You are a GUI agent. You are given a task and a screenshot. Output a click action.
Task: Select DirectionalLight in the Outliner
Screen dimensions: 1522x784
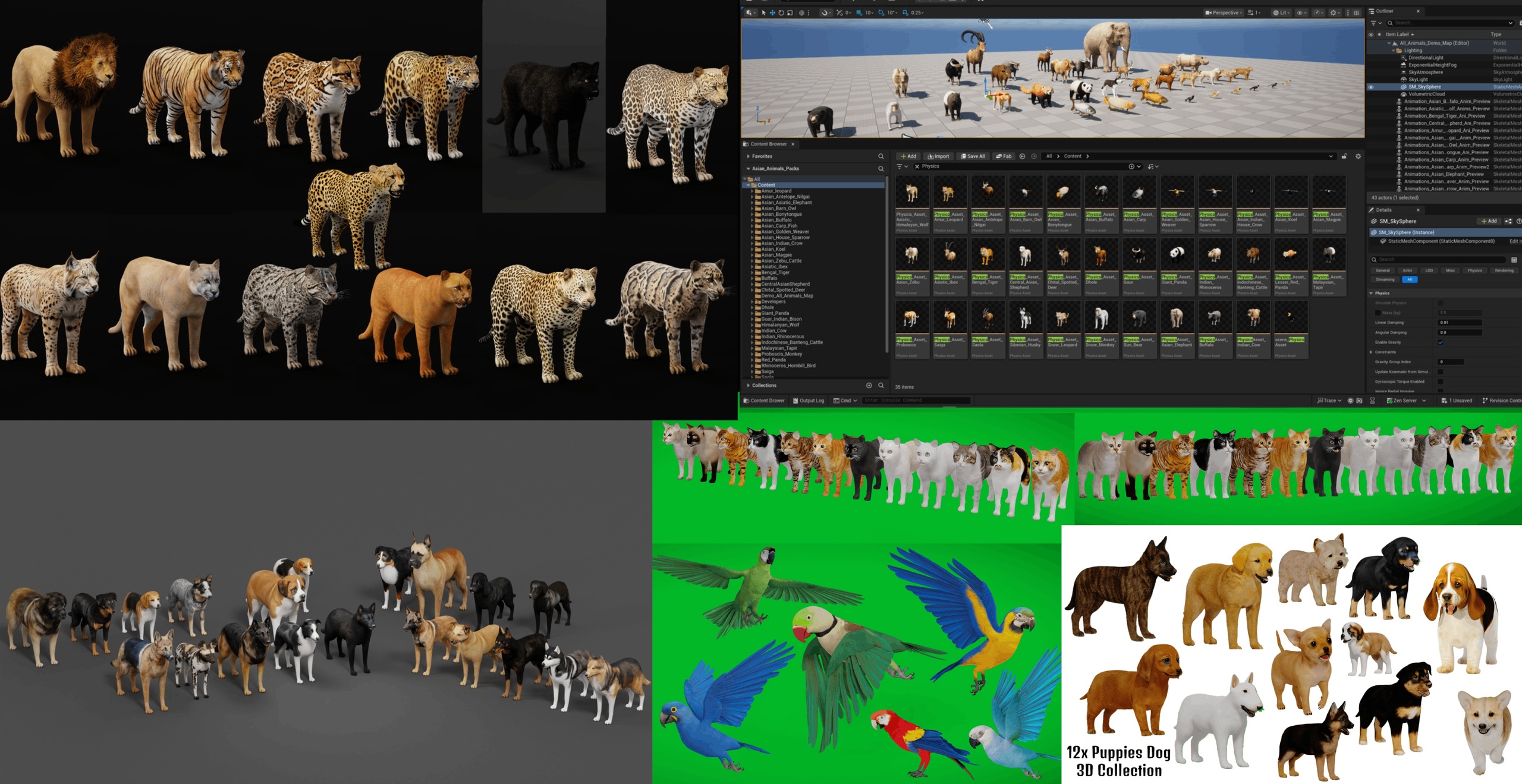(x=1426, y=58)
